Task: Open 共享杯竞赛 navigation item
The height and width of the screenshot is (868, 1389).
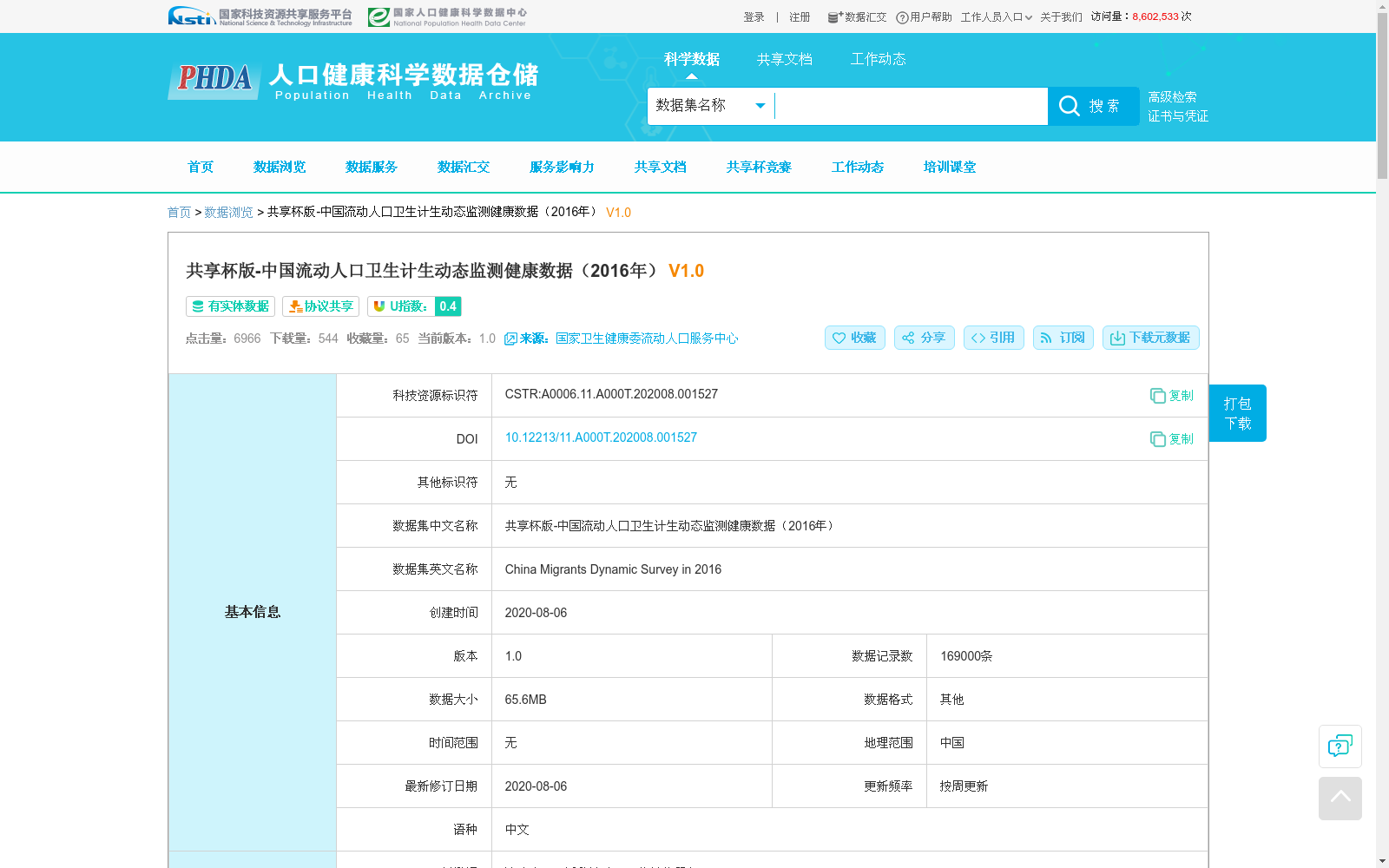Action: pyautogui.click(x=759, y=167)
